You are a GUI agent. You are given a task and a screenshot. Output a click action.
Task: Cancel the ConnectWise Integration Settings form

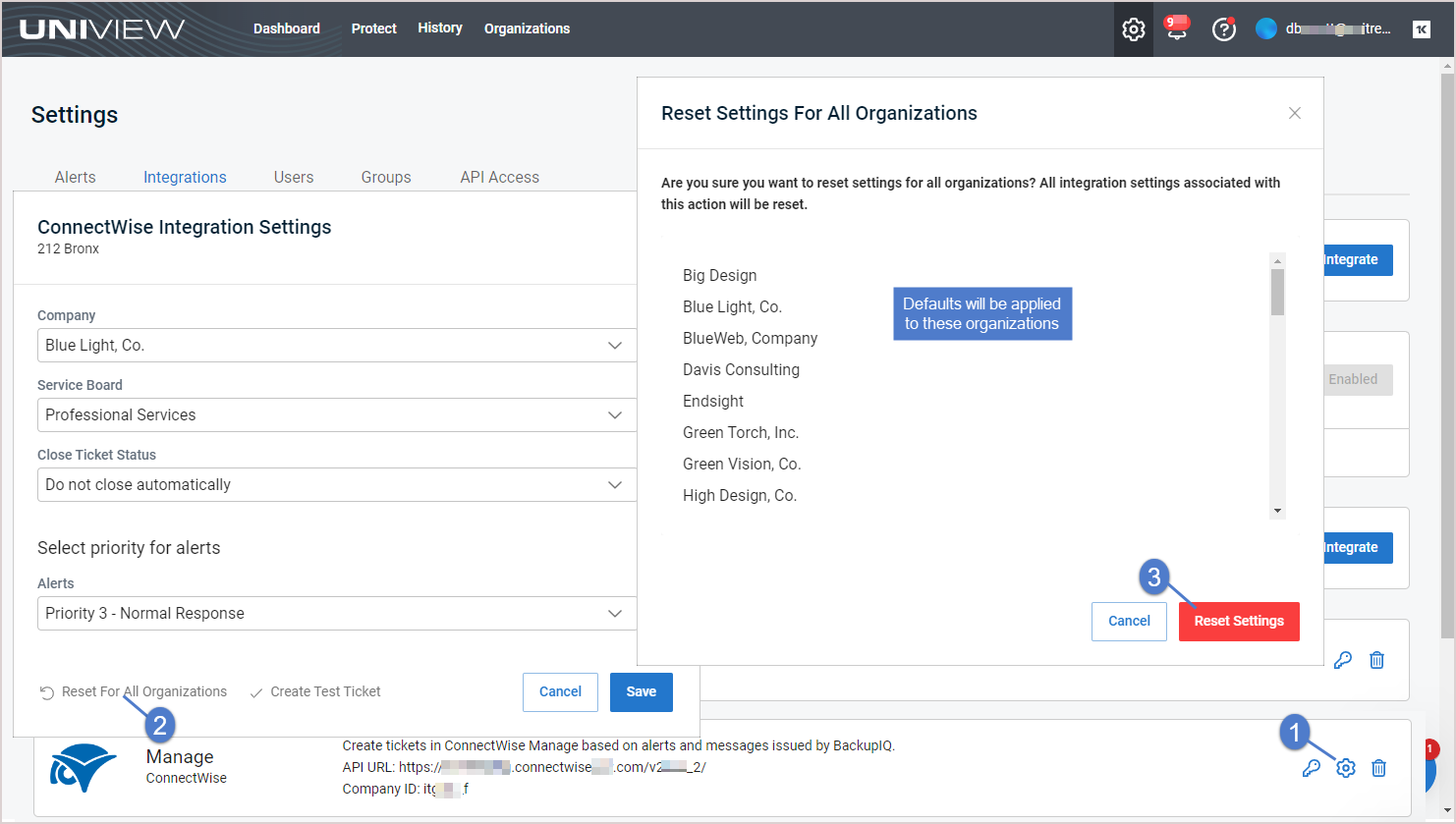[x=560, y=692]
